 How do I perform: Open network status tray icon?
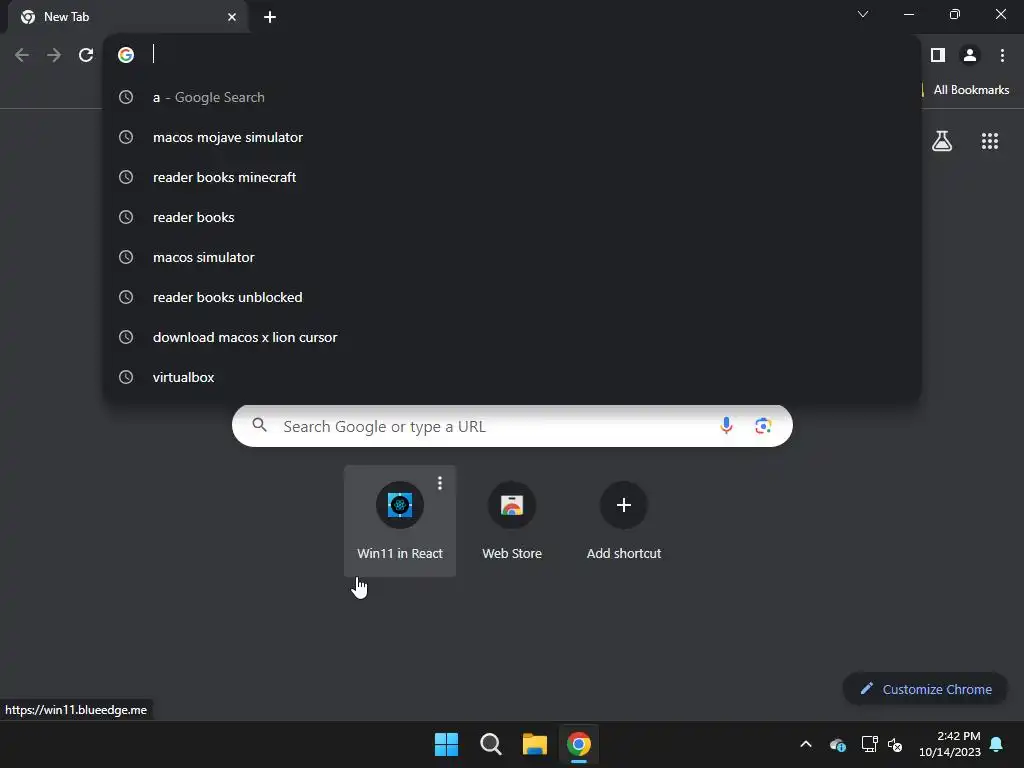click(x=869, y=744)
